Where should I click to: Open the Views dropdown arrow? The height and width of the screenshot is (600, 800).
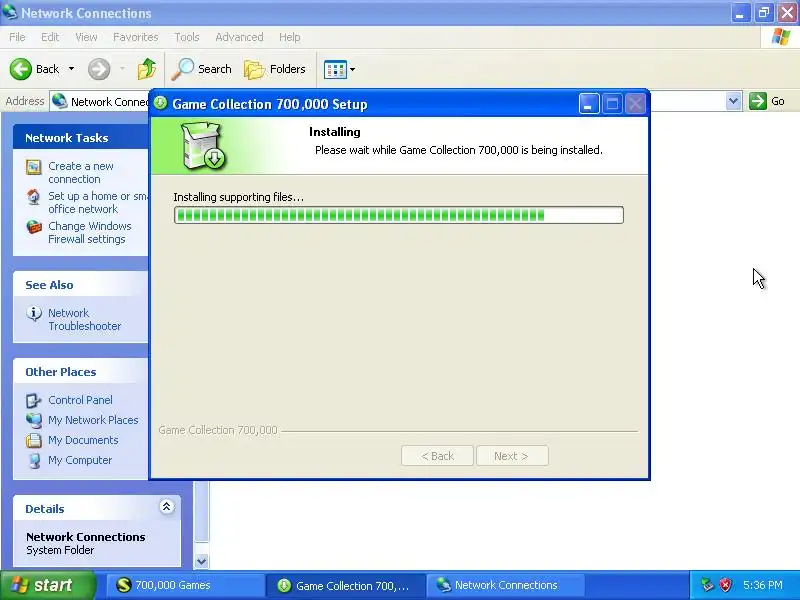(x=353, y=69)
